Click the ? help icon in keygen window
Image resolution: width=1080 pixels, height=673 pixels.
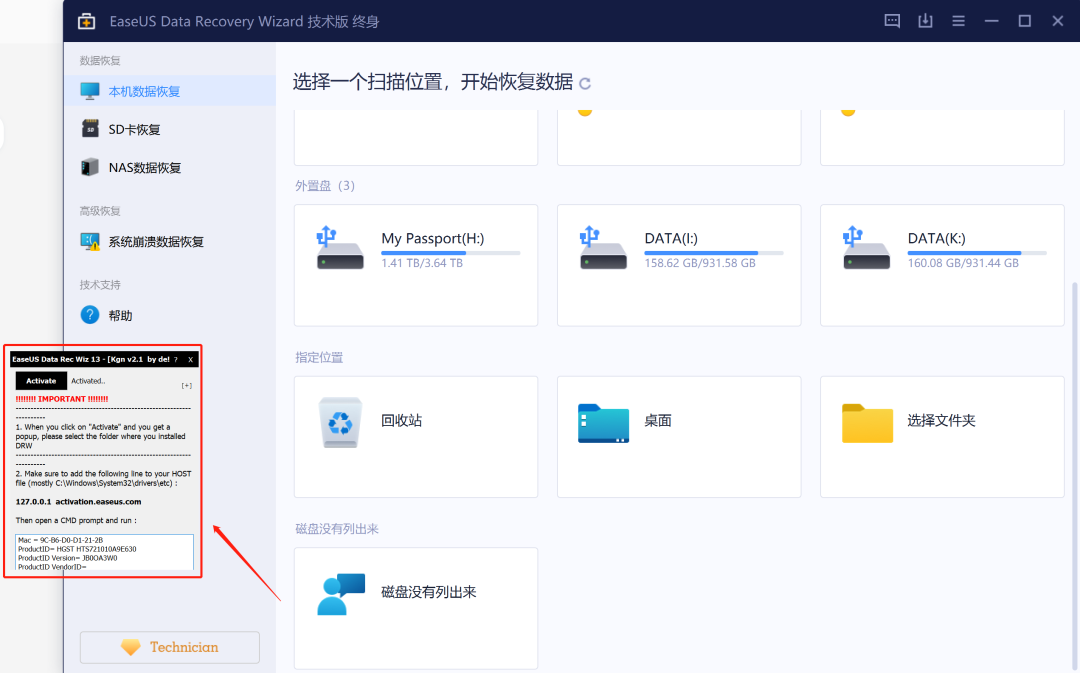176,360
